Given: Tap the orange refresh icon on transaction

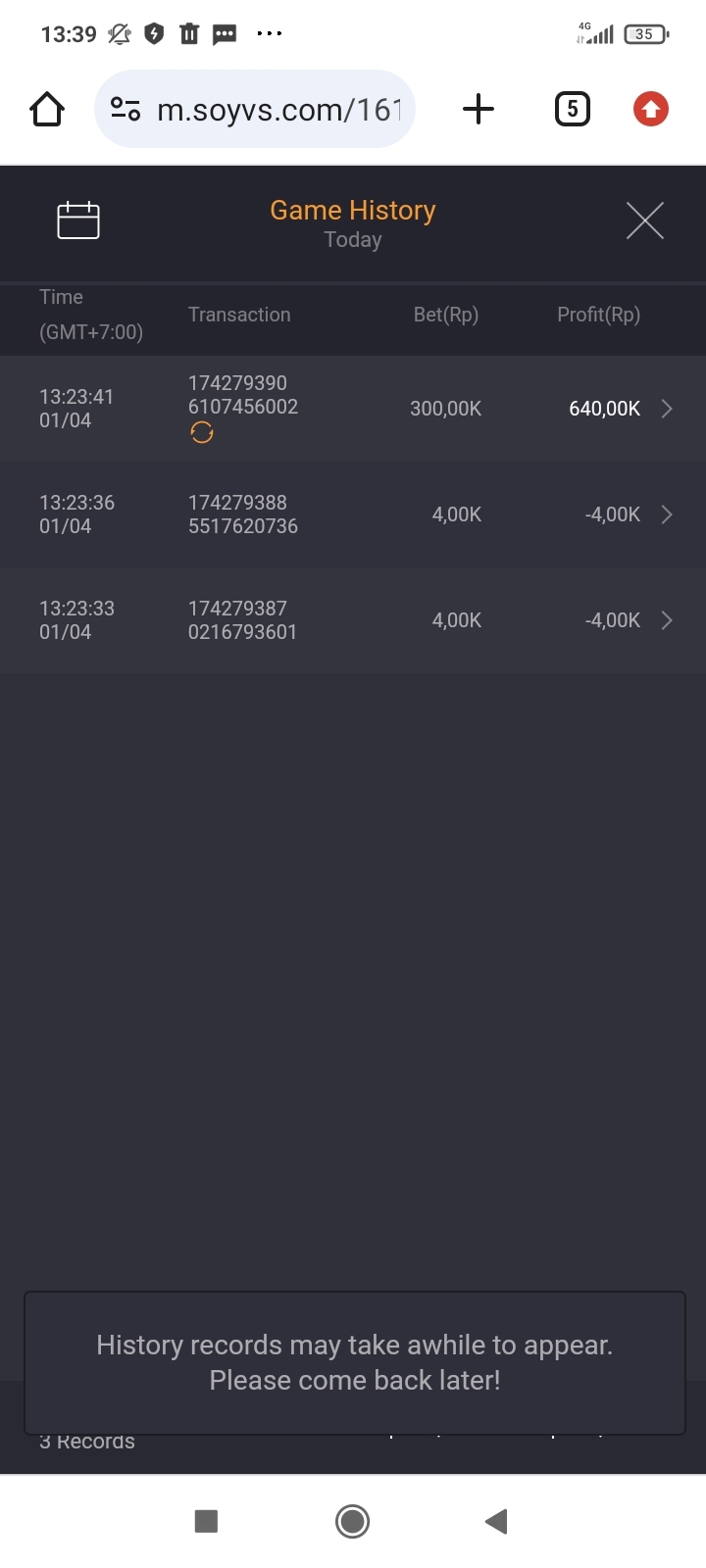Looking at the screenshot, I should [x=202, y=433].
